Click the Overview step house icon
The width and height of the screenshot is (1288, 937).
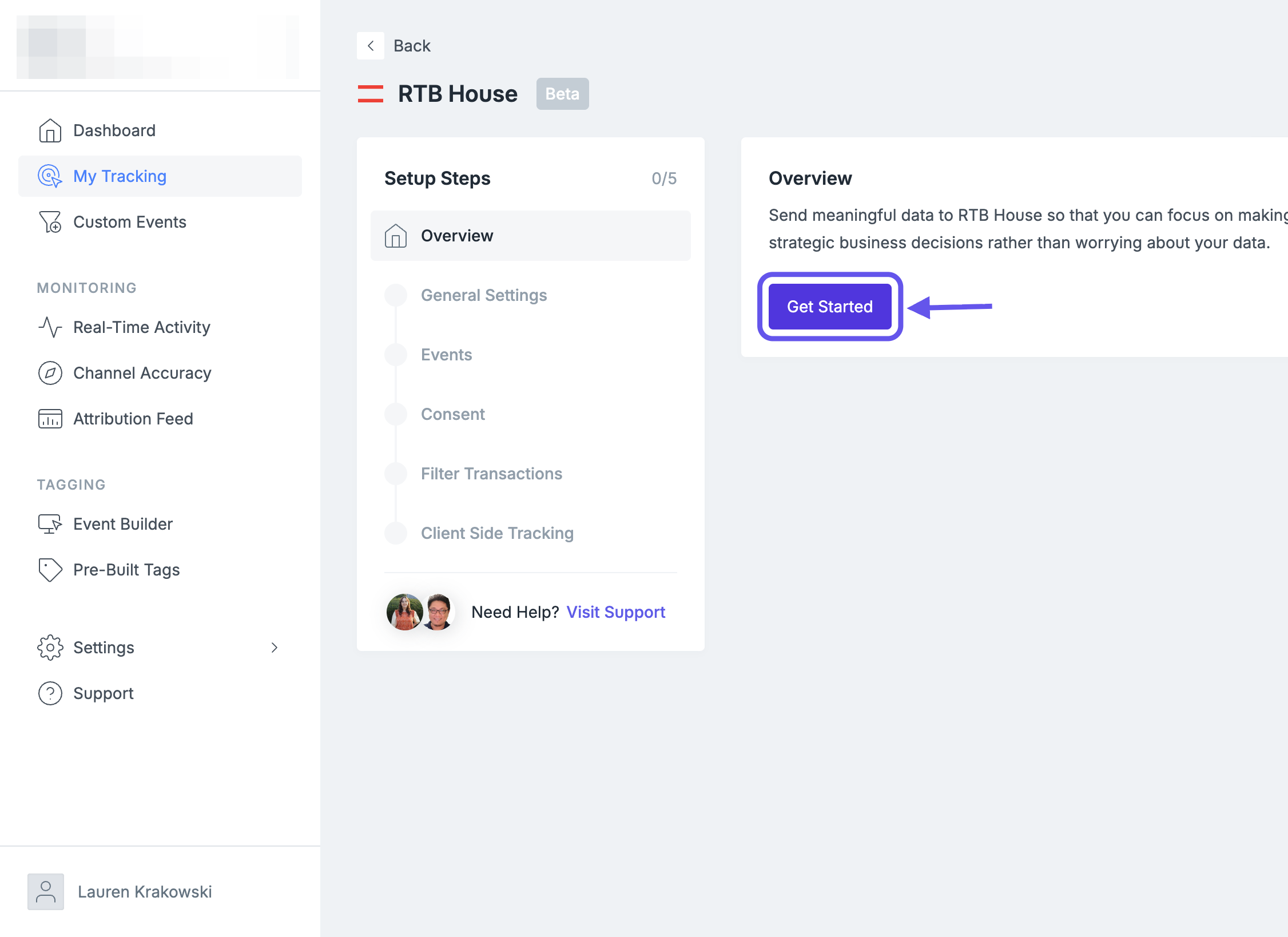(x=396, y=236)
